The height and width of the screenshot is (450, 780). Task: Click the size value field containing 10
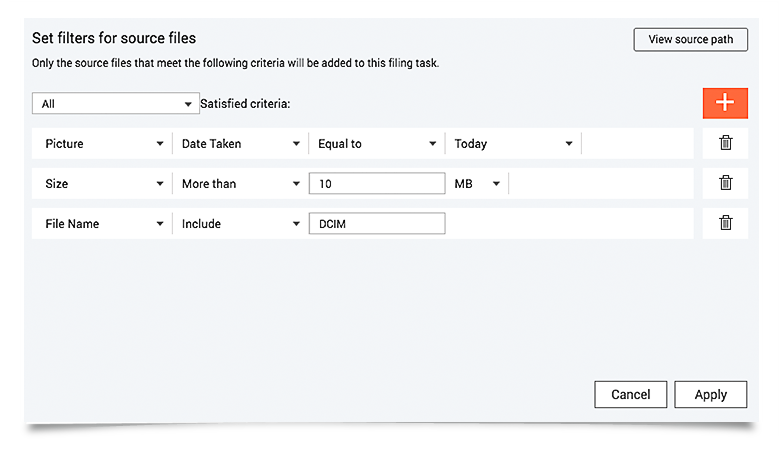(377, 184)
